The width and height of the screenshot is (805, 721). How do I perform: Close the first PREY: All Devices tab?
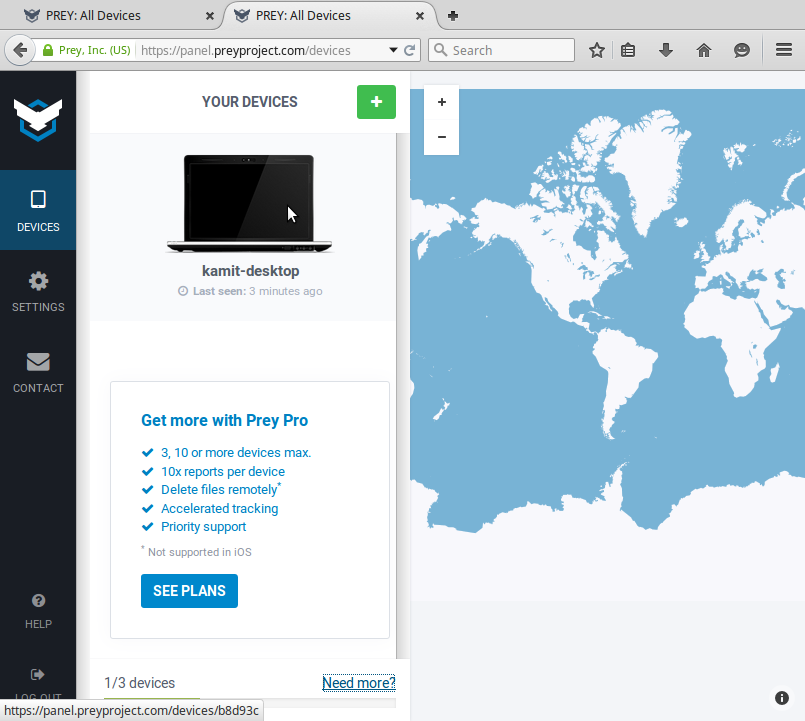point(210,16)
